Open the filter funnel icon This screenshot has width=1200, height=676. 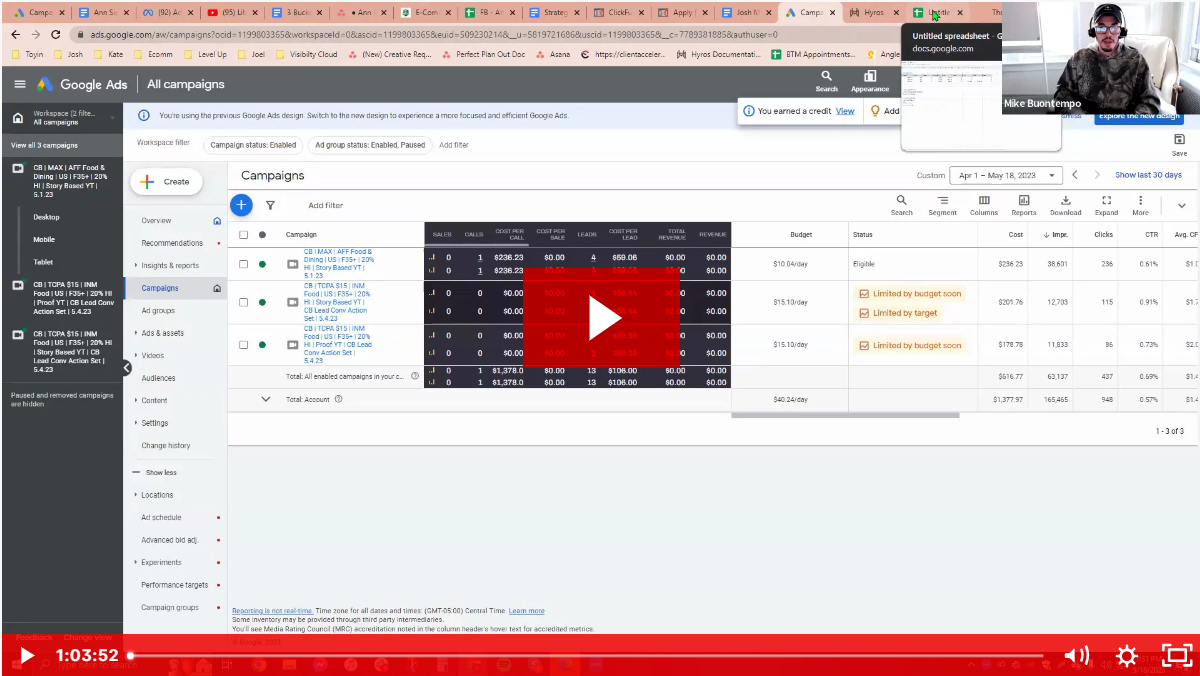point(270,205)
